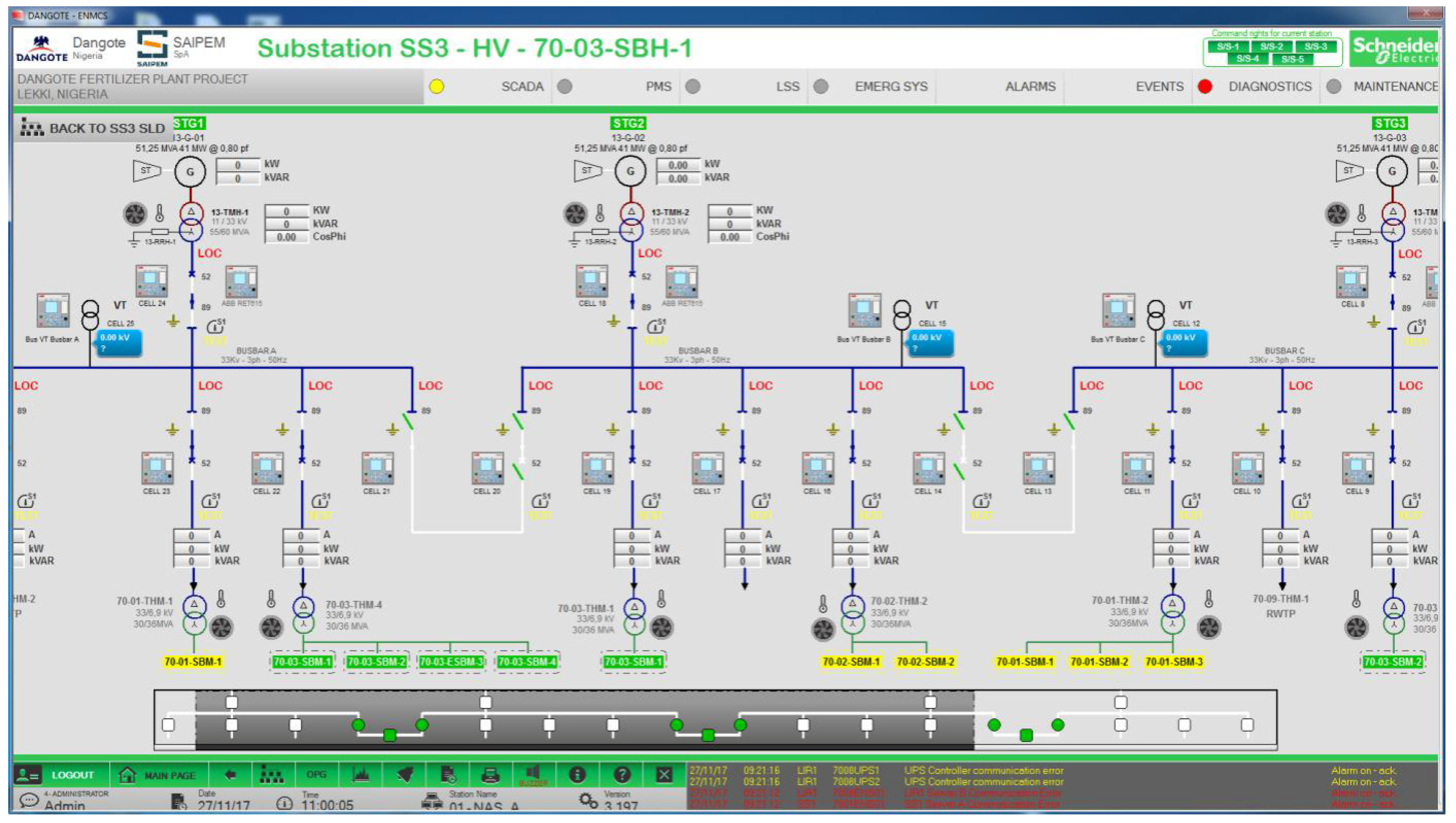Open relay device icon for CELL 23

click(x=157, y=469)
